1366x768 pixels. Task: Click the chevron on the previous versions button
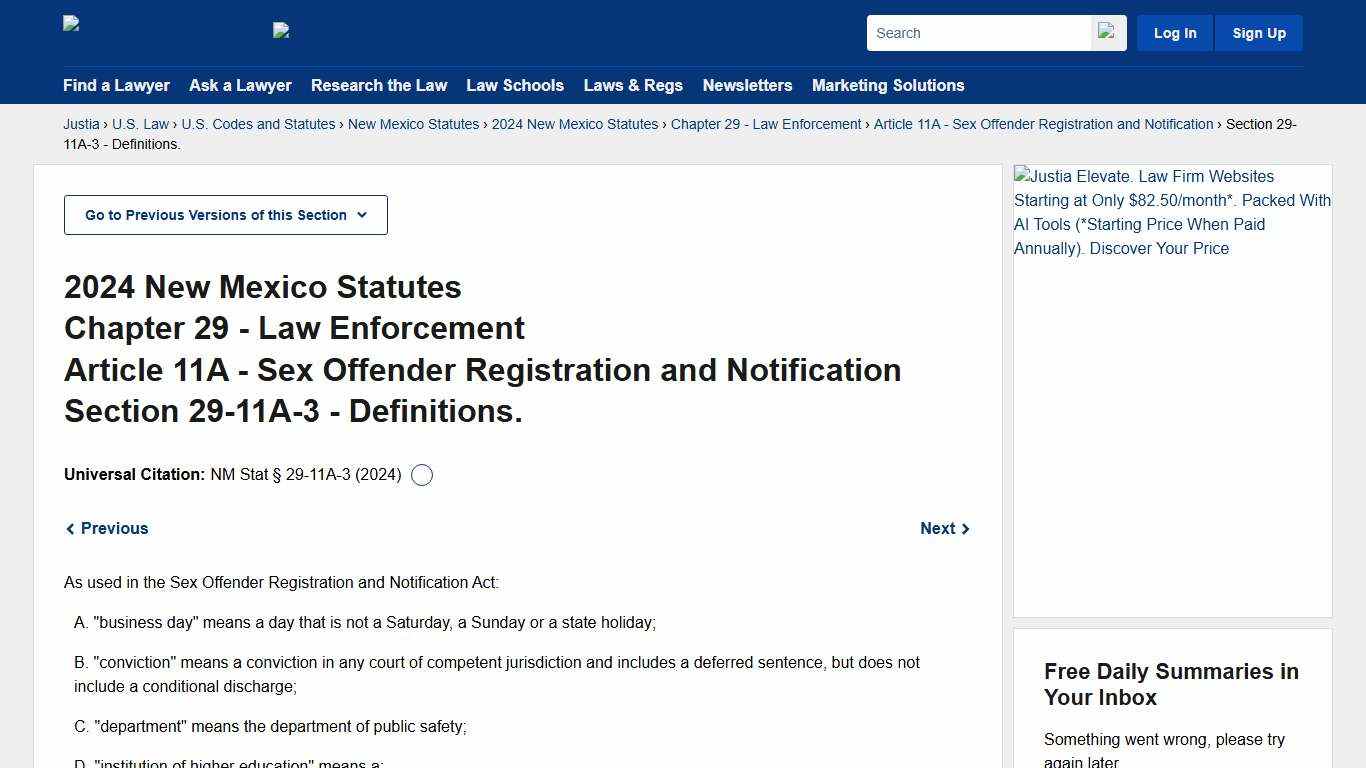[362, 215]
